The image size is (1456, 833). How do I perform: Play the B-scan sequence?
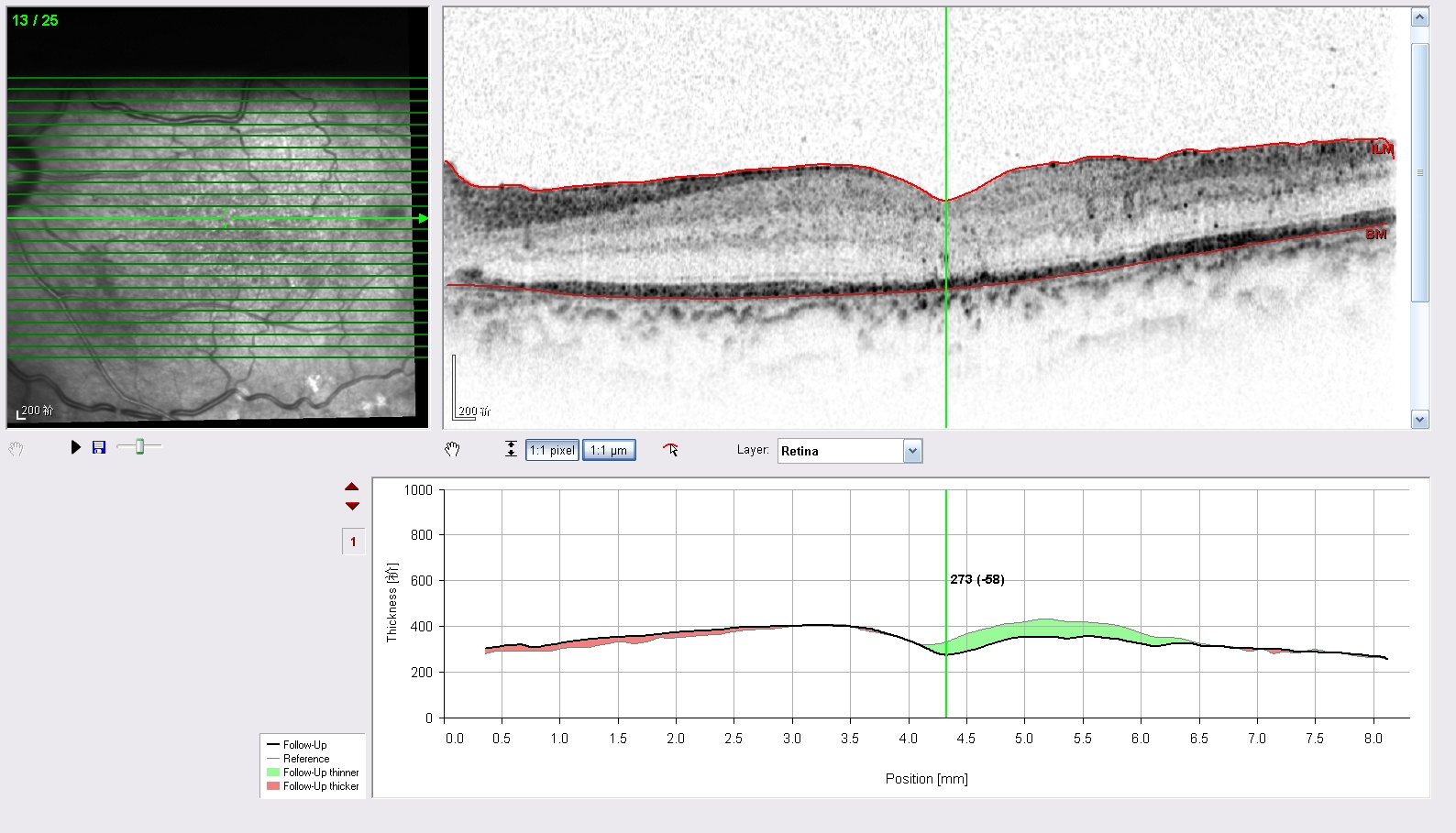(76, 447)
